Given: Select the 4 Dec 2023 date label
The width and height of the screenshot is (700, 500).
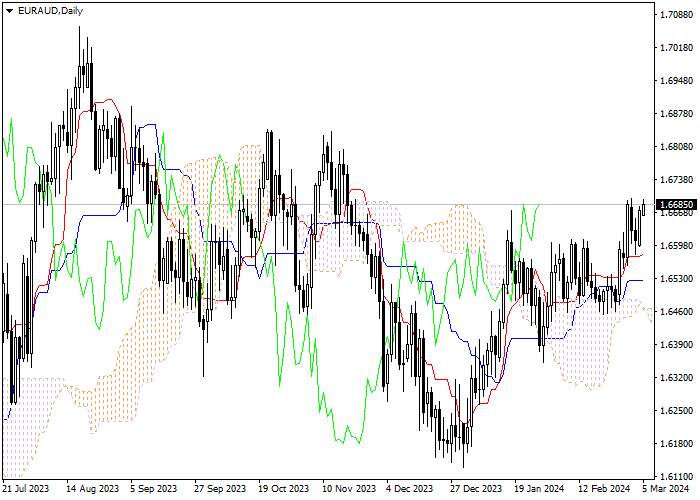Looking at the screenshot, I should [x=409, y=489].
